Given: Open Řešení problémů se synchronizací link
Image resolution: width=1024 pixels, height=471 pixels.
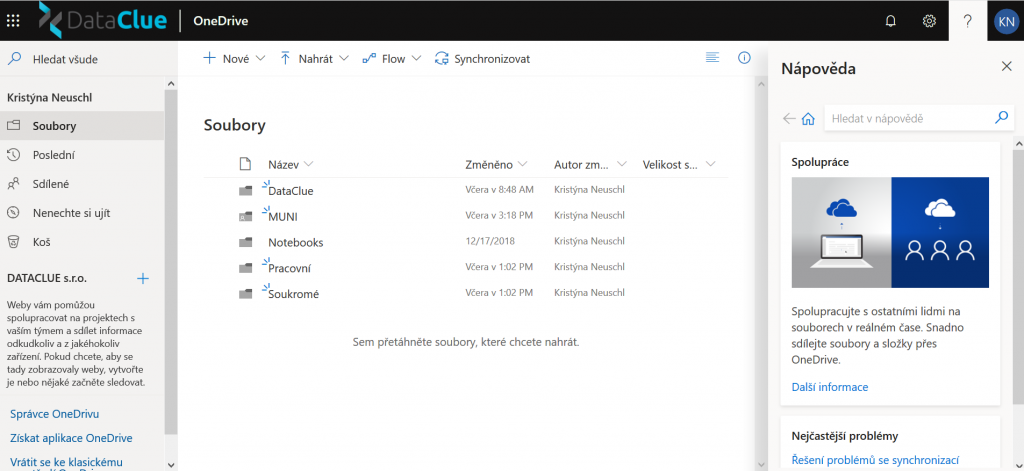Looking at the screenshot, I should coord(875,460).
